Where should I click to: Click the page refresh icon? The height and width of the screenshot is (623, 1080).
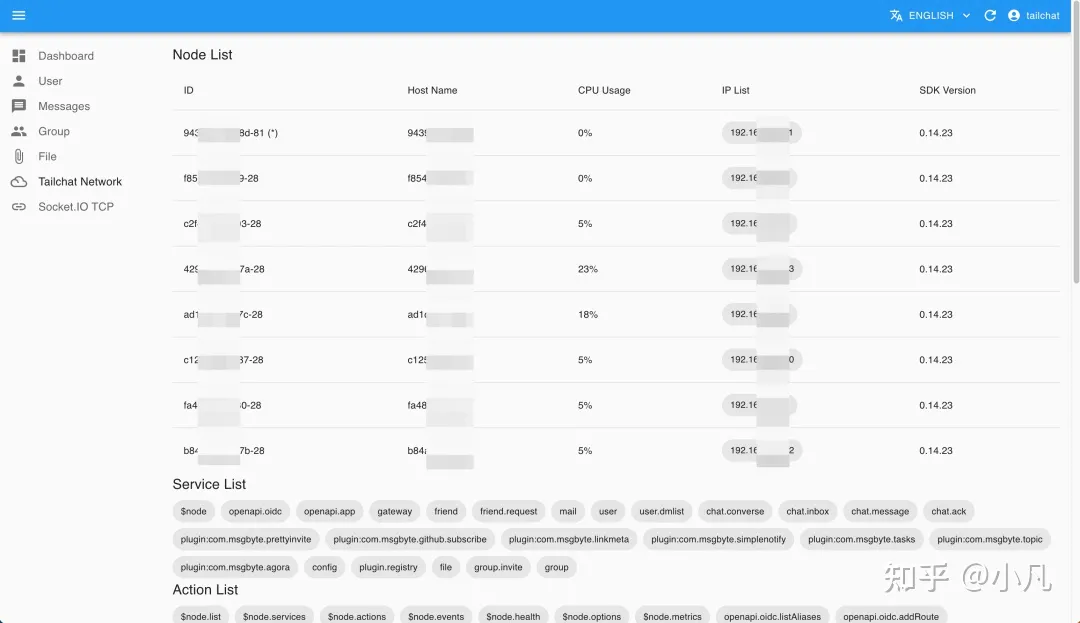tap(989, 15)
